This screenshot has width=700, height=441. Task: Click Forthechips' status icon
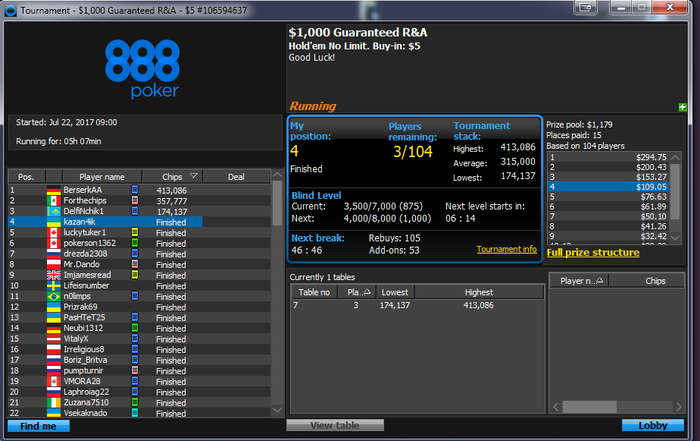(x=135, y=200)
